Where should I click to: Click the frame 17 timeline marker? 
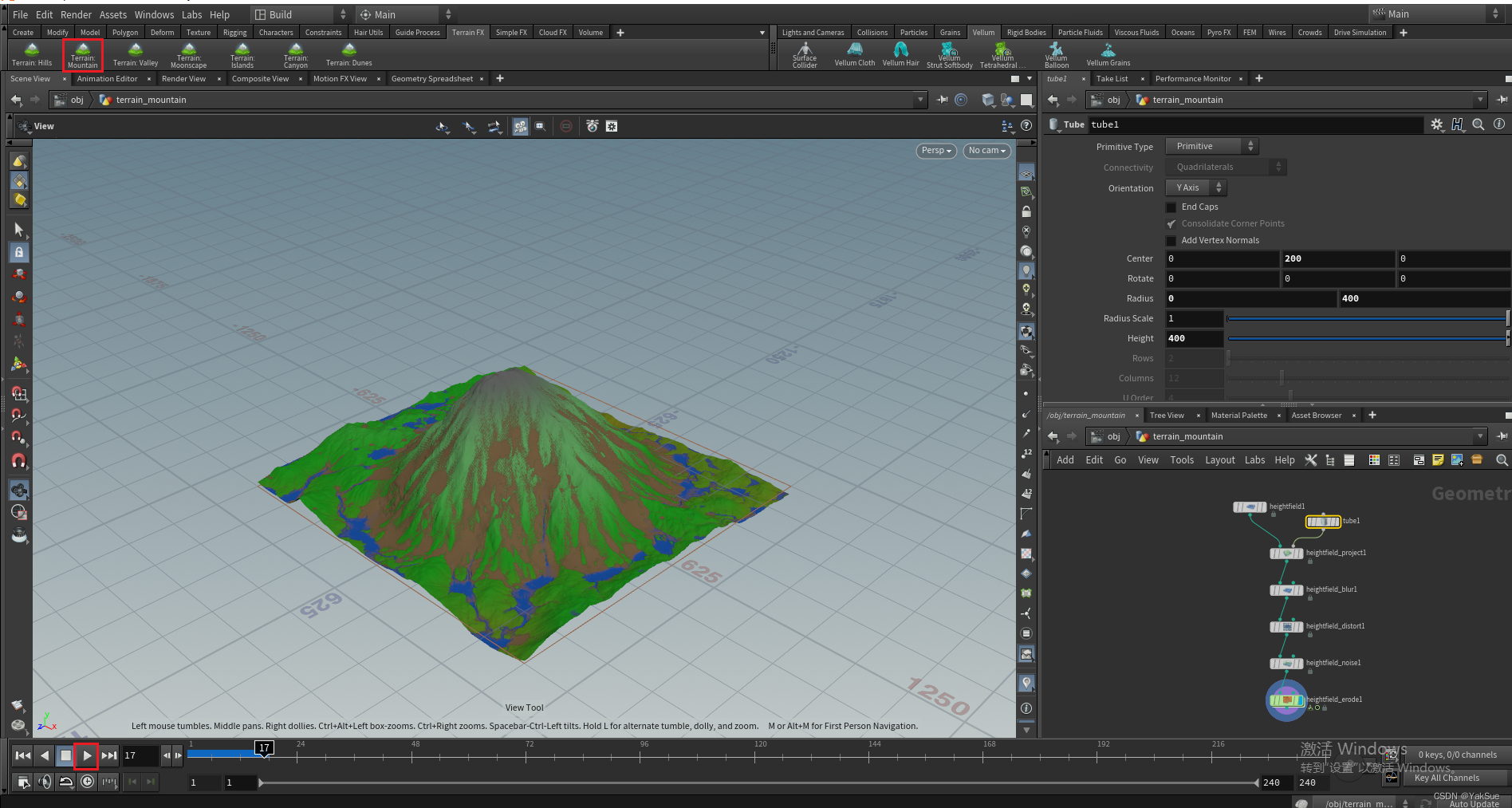(264, 747)
